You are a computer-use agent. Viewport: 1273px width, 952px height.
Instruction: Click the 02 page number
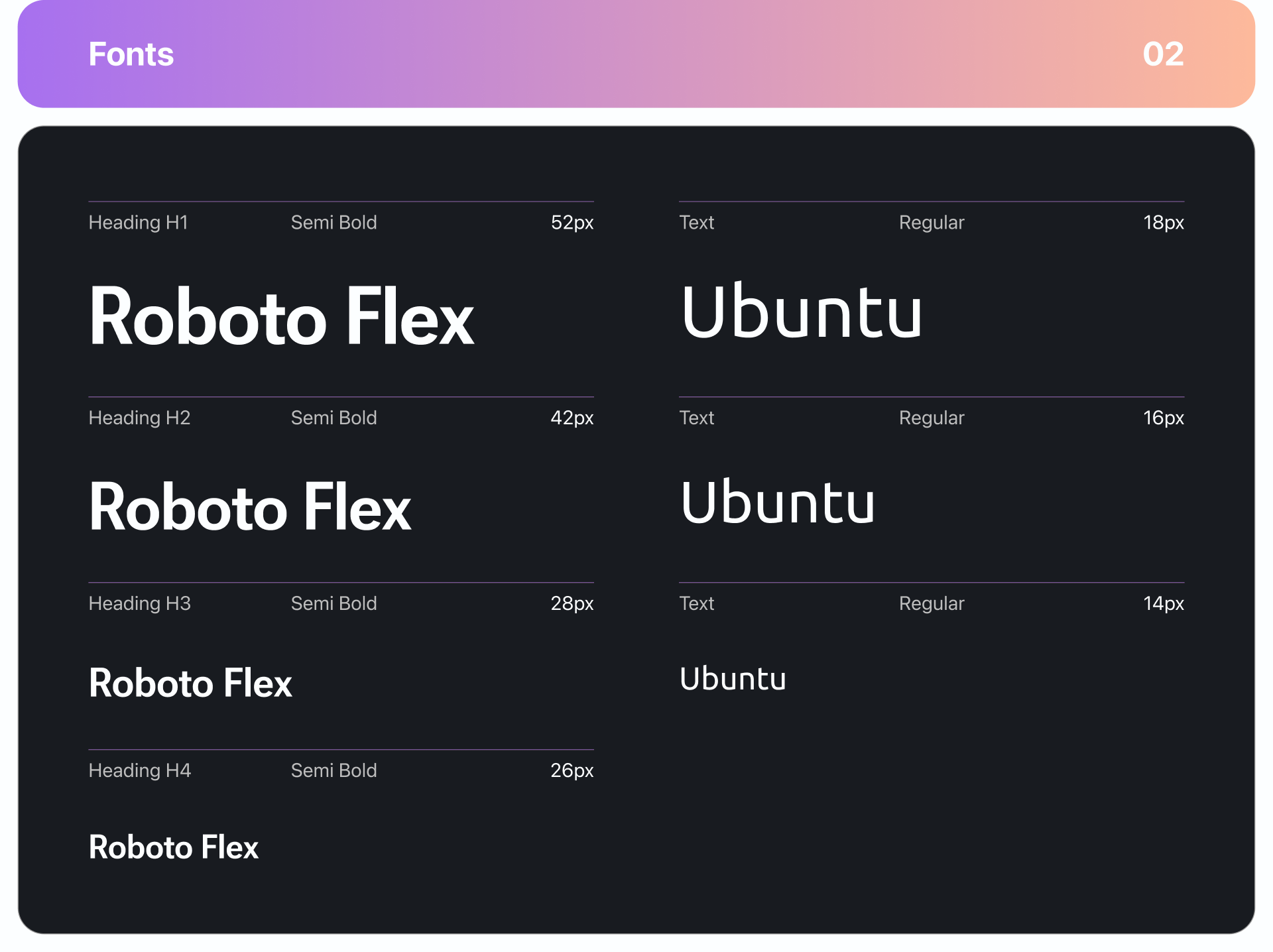[x=1163, y=54]
